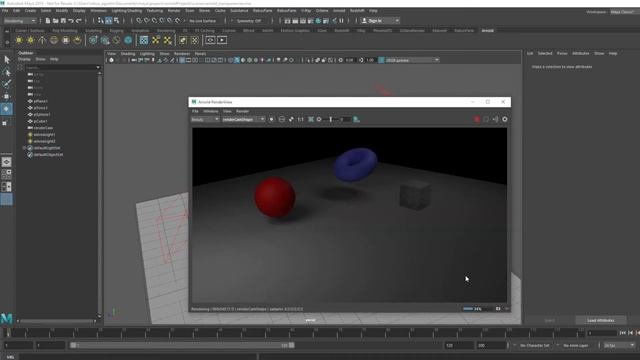
Task: Click the Arnold physical sky shelf icon
Action: pos(77,40)
